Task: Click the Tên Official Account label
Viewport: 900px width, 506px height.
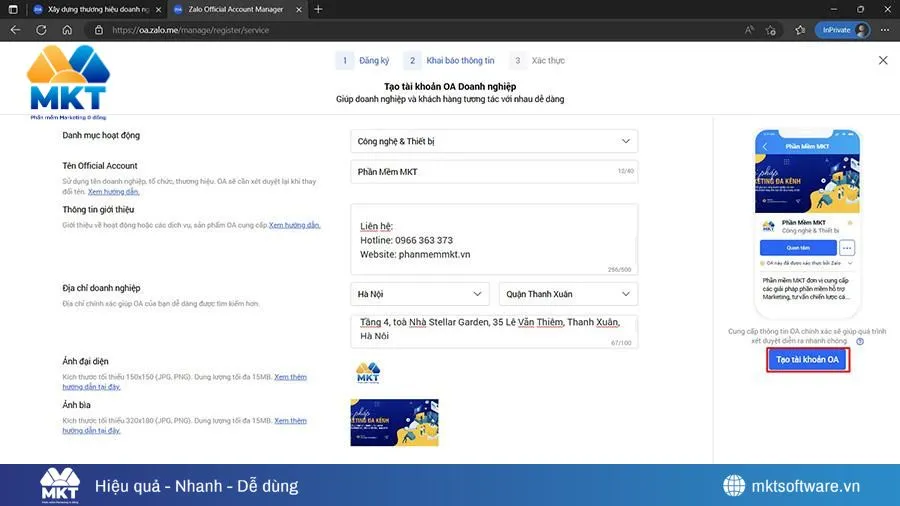Action: (100, 166)
